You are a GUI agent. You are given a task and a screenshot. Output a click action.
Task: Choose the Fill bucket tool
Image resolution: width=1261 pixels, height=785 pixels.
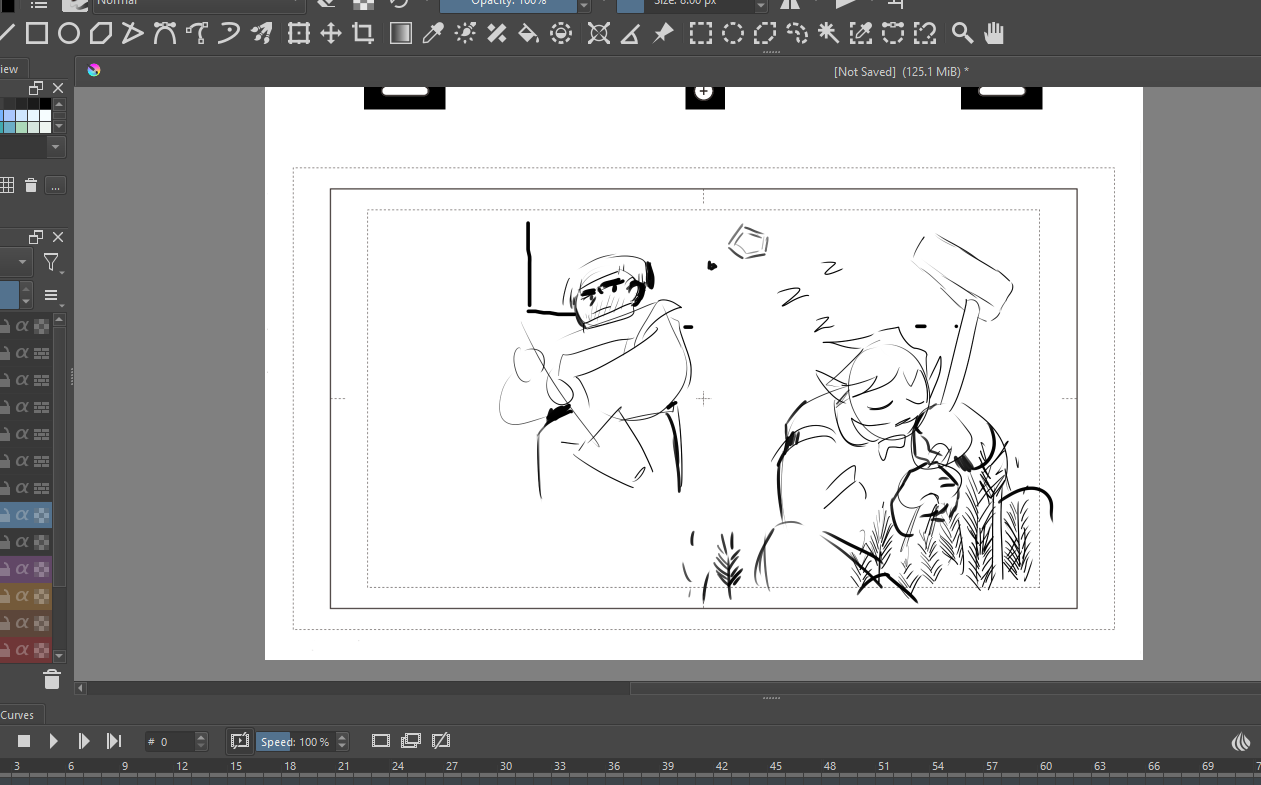[x=528, y=34]
